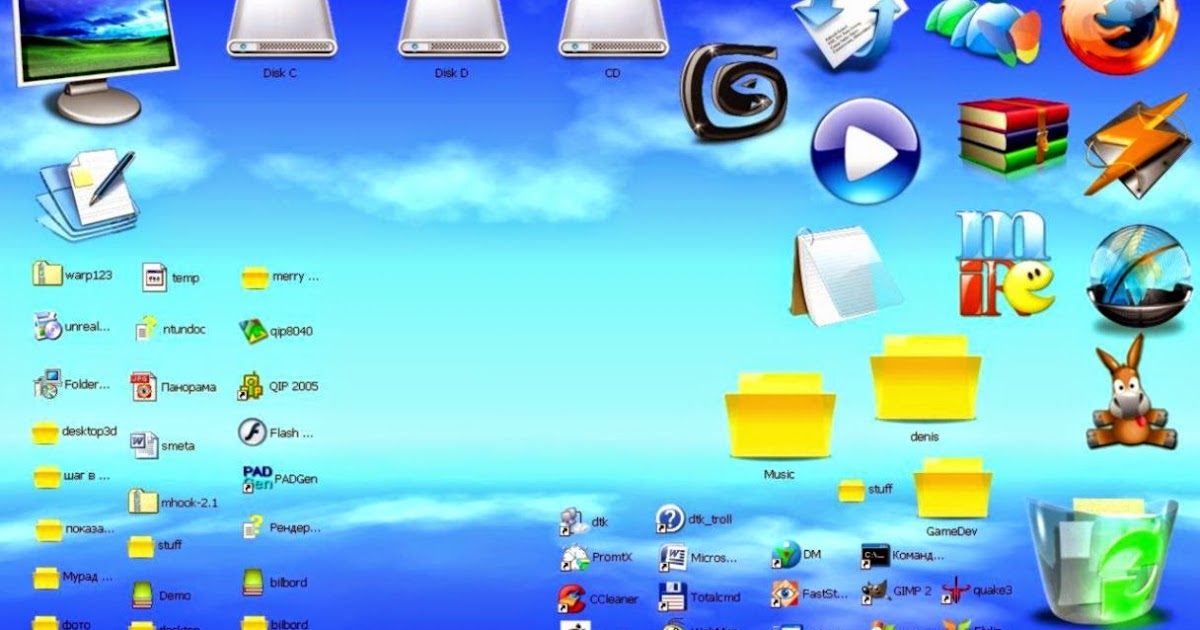The width and height of the screenshot is (1200, 630).
Task: Open the qip8040 icon
Action: pyautogui.click(x=254, y=331)
